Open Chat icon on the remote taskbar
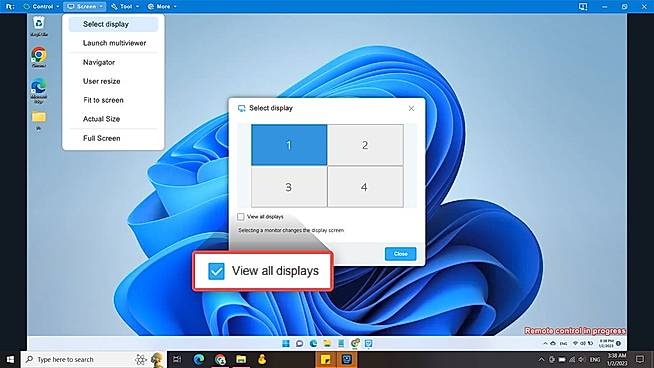The height and width of the screenshot is (368, 654). [x=299, y=343]
